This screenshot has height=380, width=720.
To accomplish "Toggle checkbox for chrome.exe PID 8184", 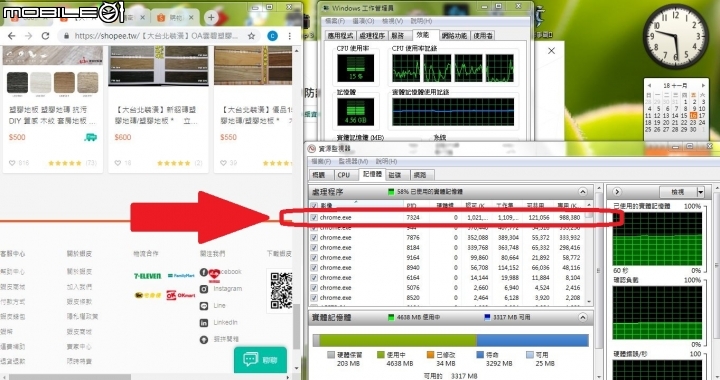I will (314, 248).
